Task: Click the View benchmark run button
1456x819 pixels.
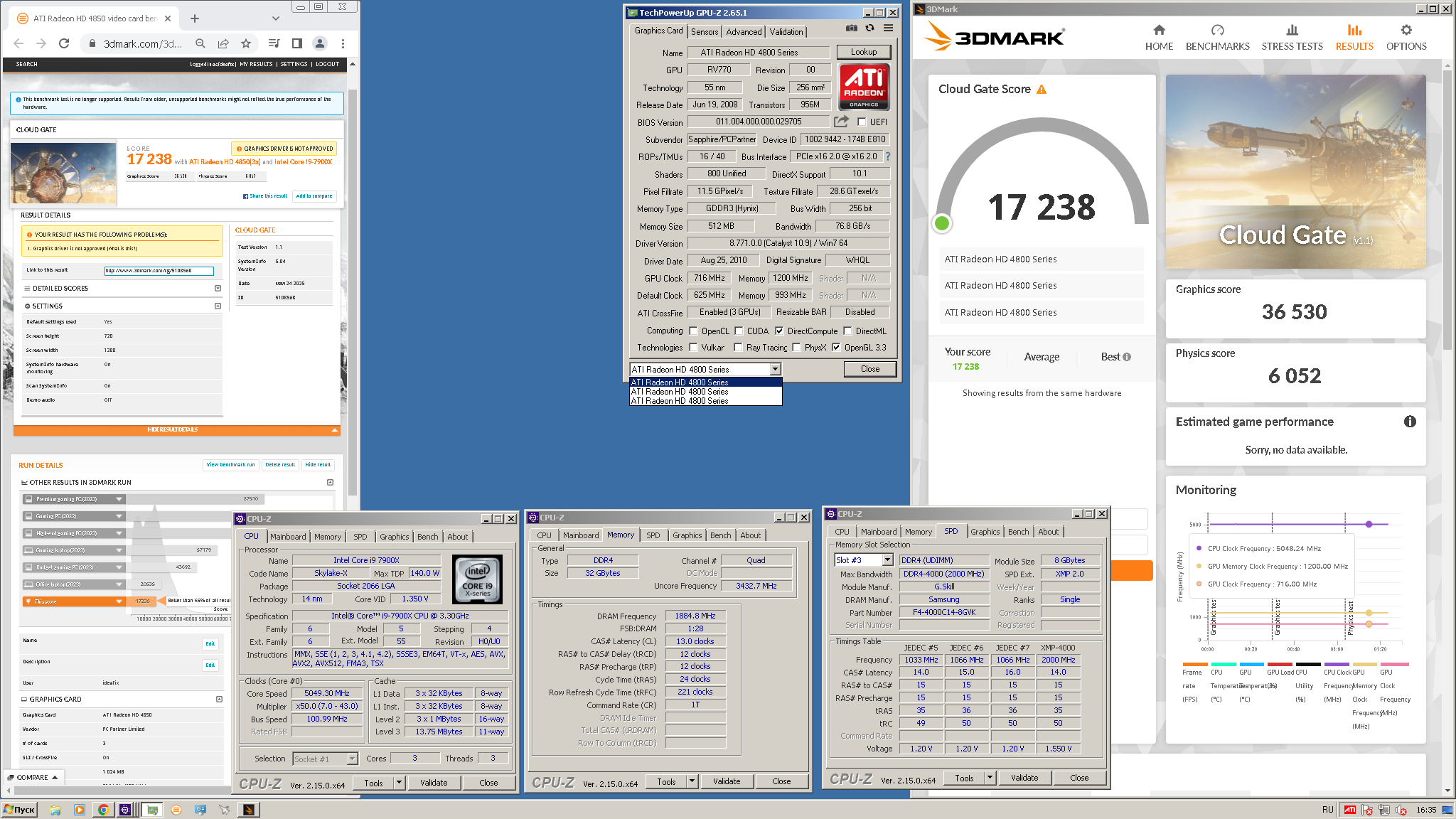Action: [x=230, y=465]
